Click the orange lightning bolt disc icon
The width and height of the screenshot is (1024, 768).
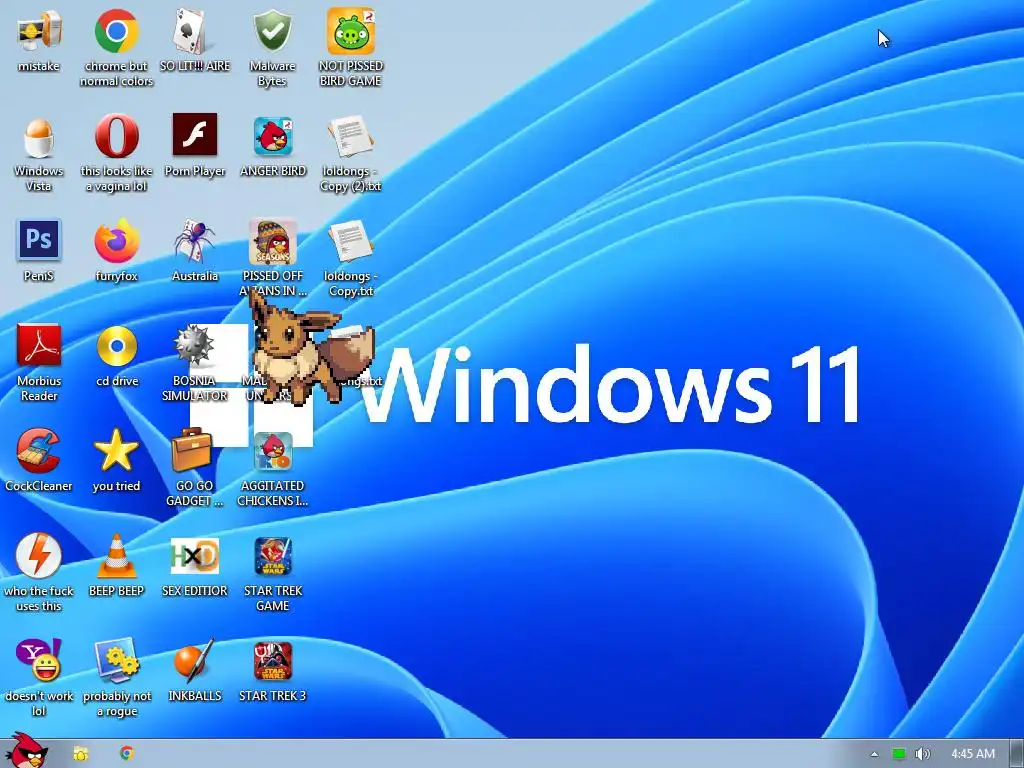[x=39, y=555]
